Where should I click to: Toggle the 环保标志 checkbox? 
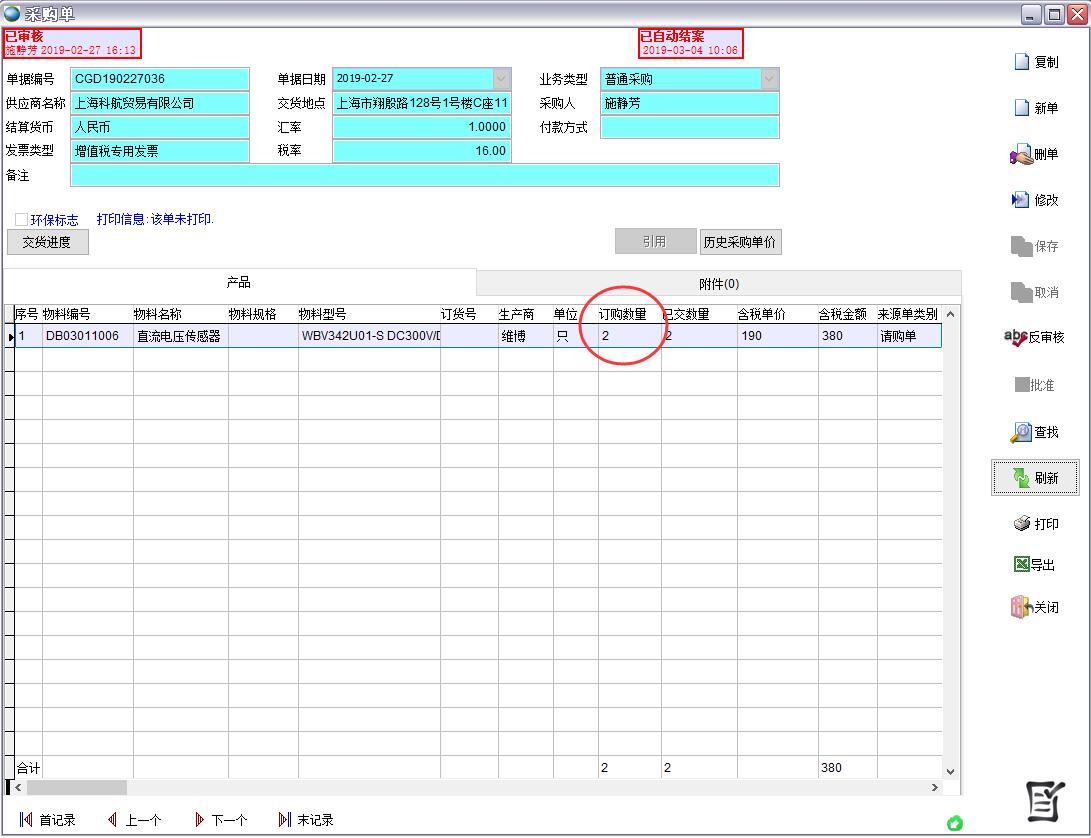tap(21, 220)
